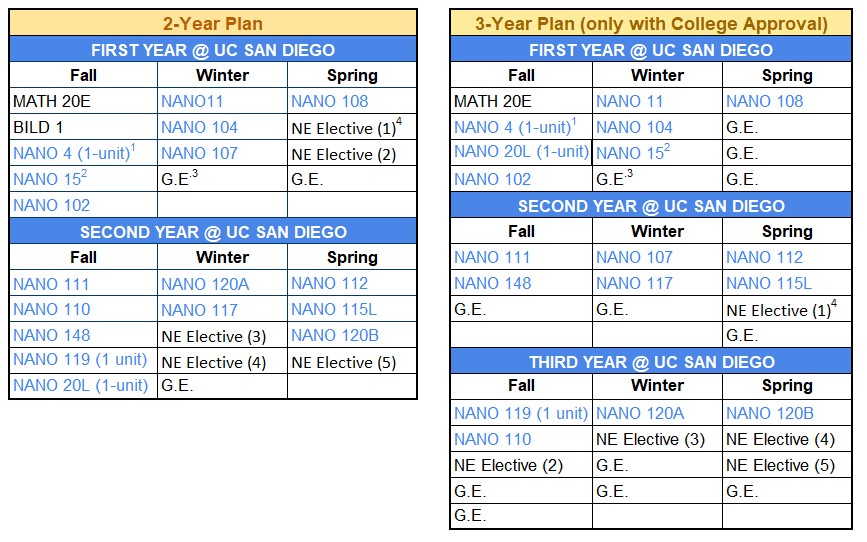Viewport: 867px width, 542px height.
Task: Select the 2-Year Plan title header
Action: [213, 24]
